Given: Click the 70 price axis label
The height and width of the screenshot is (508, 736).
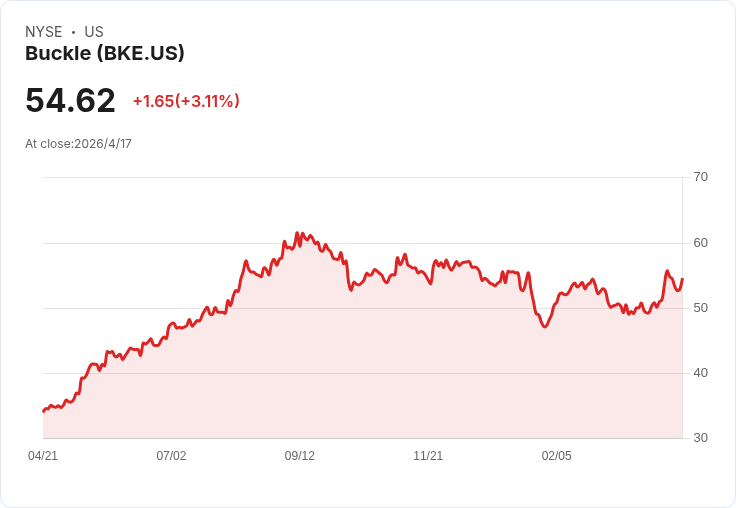Looking at the screenshot, I should point(701,177).
